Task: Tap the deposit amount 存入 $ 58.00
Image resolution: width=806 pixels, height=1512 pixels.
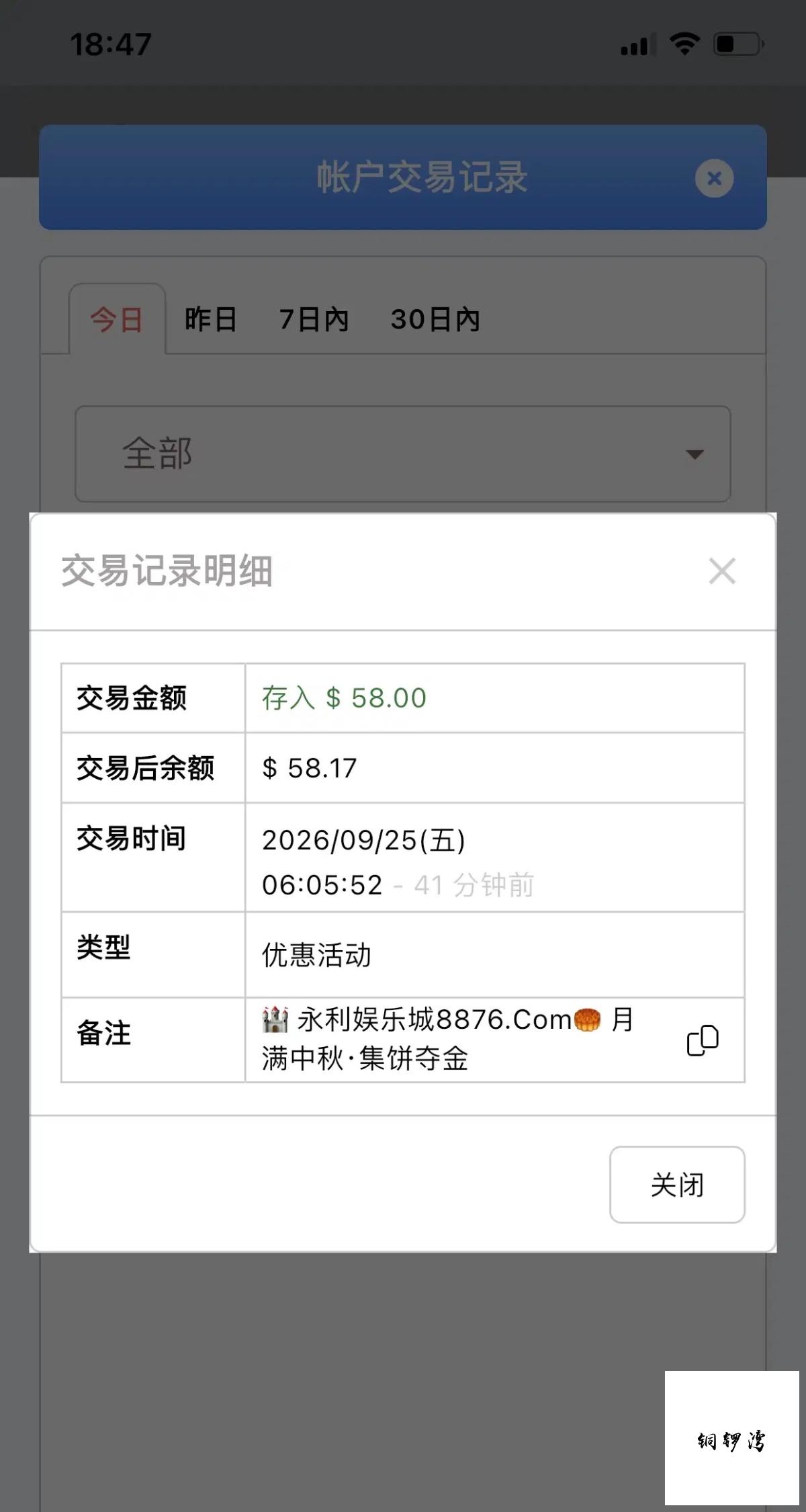Action: point(344,698)
